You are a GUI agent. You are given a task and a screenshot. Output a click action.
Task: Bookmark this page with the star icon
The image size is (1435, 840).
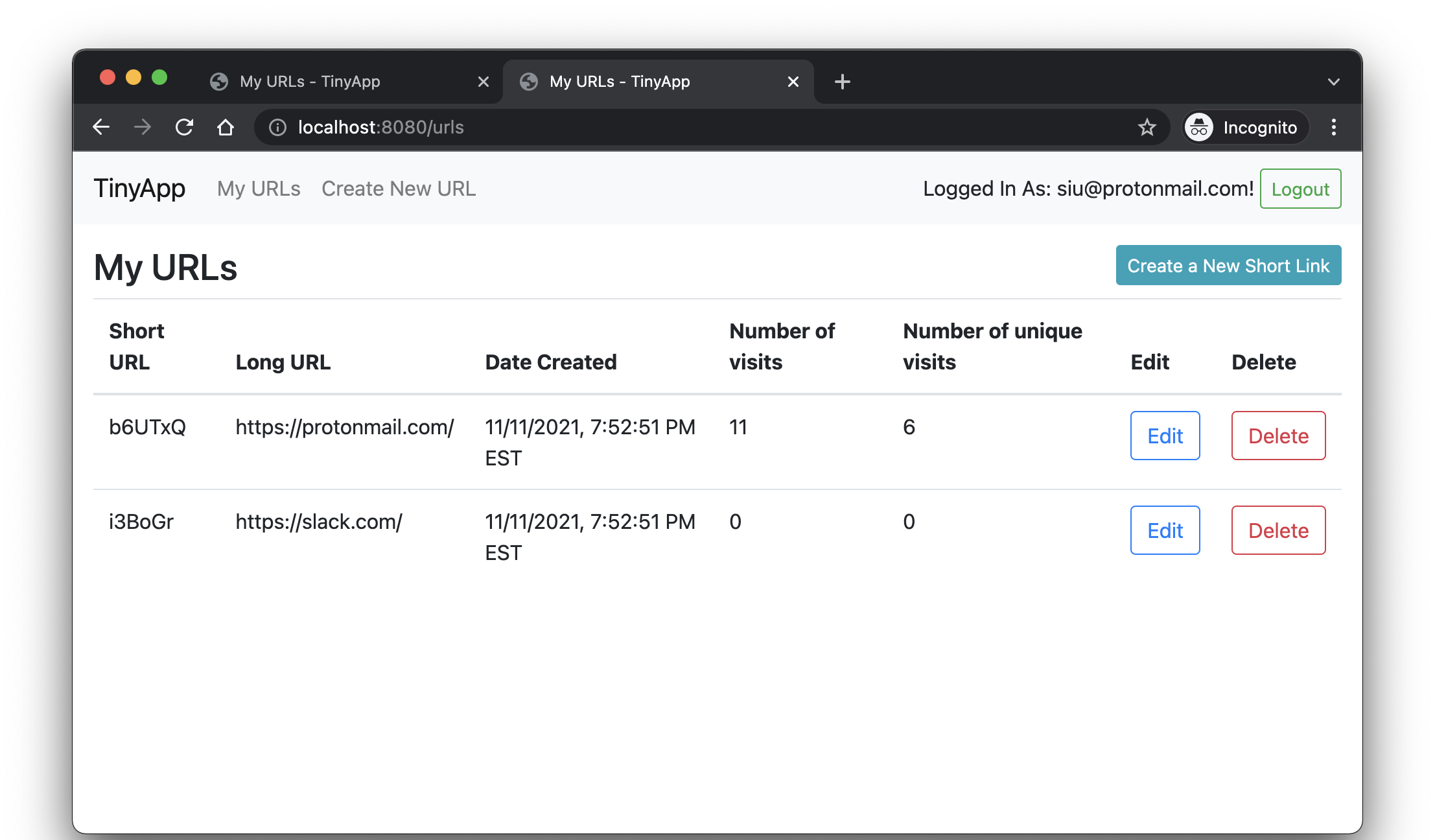click(x=1147, y=127)
